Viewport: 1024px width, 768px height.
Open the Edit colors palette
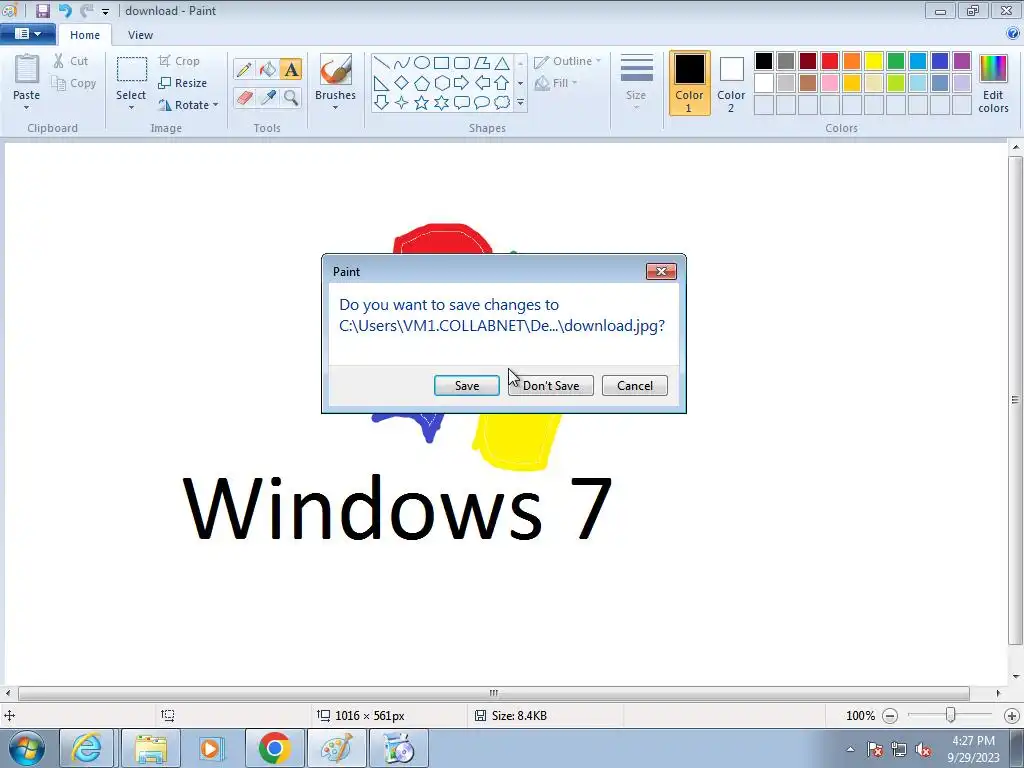point(993,84)
